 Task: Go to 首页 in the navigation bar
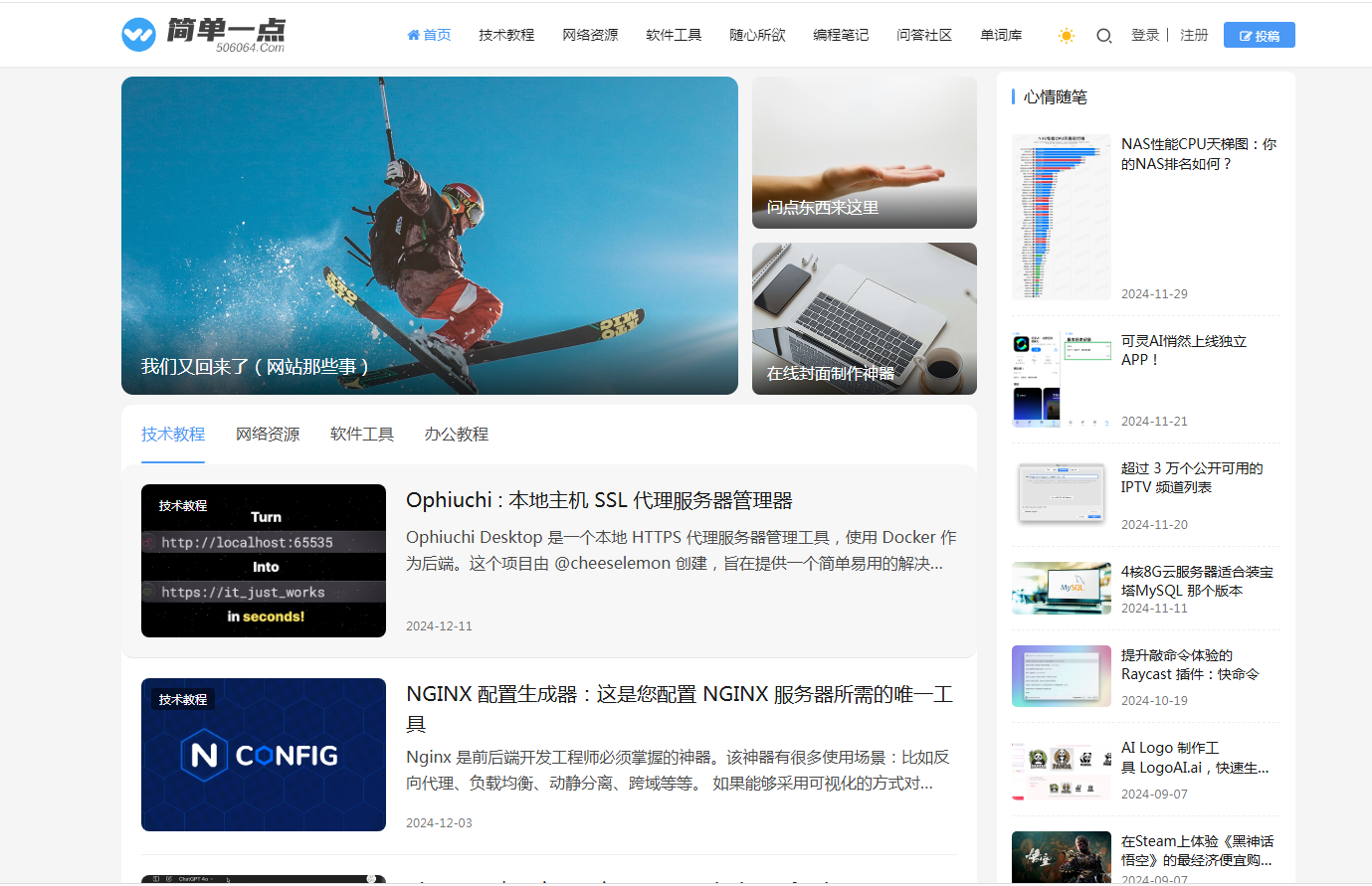pos(429,35)
